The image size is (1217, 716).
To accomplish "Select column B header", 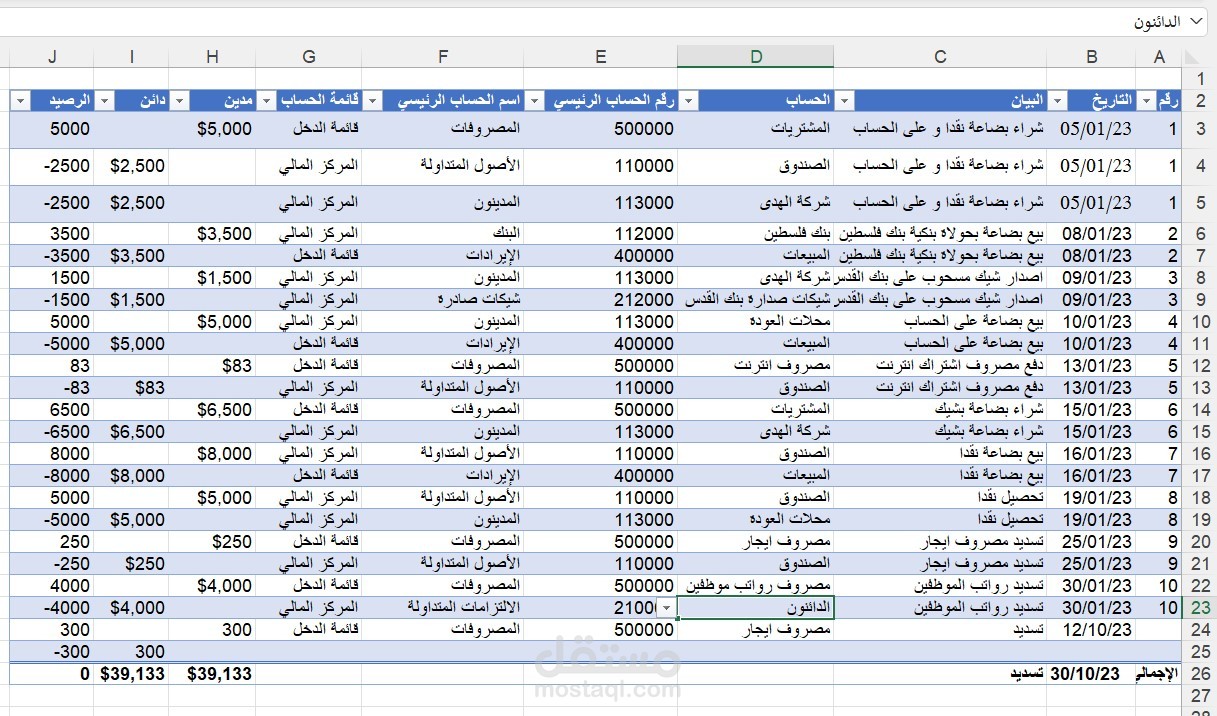I will [1092, 57].
